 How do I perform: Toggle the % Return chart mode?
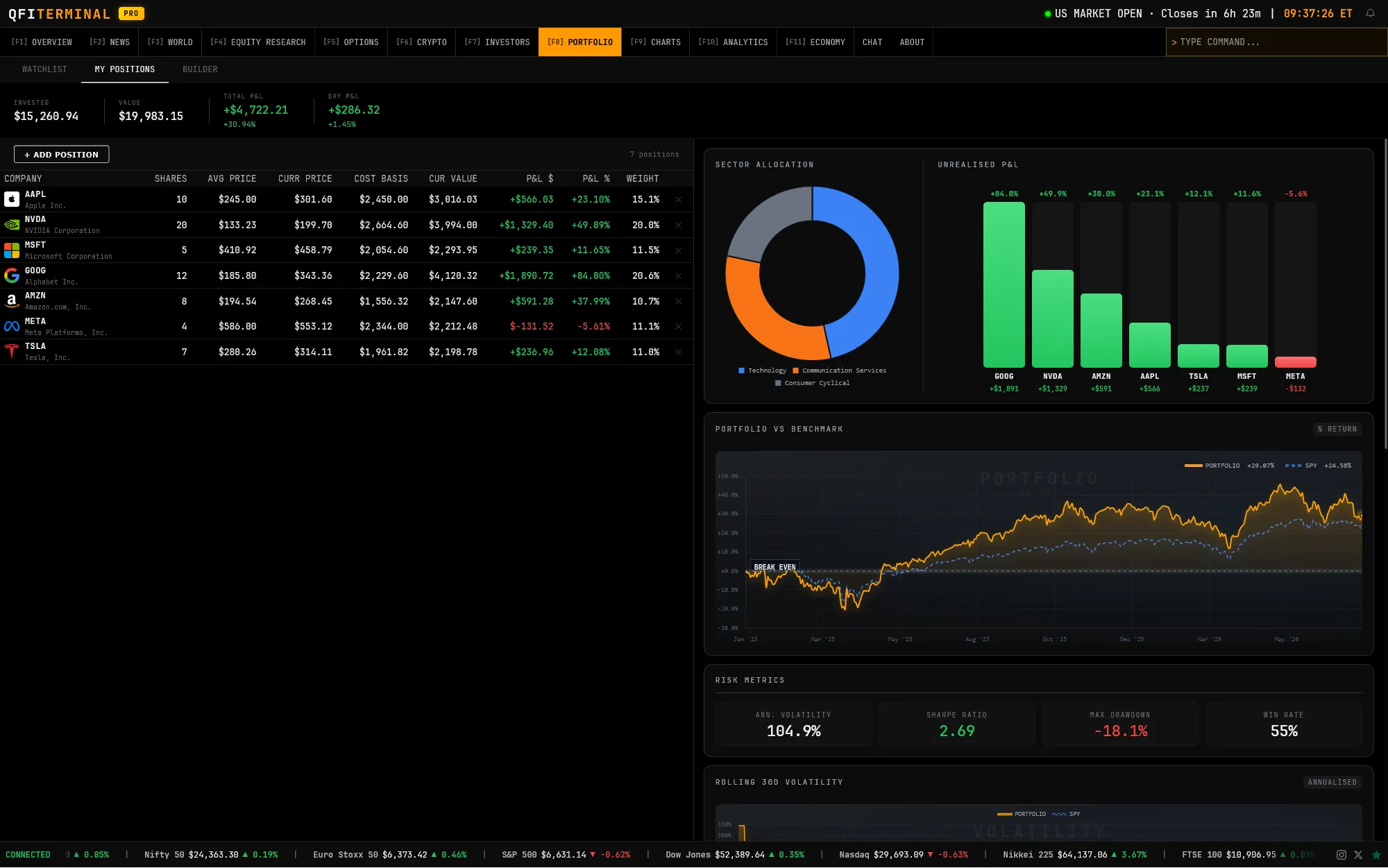1337,429
